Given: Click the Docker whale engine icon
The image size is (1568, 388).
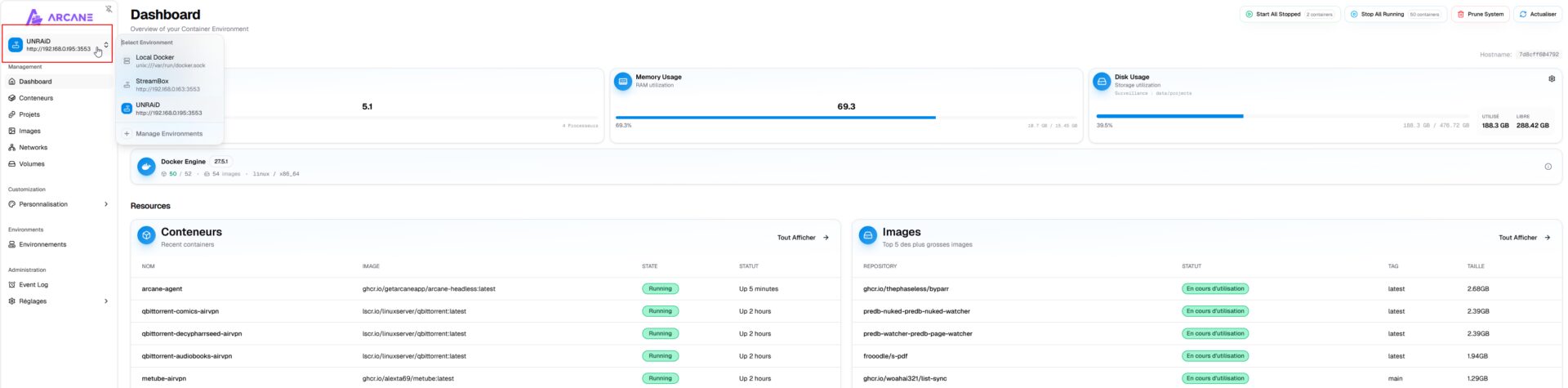Looking at the screenshot, I should click(146, 167).
